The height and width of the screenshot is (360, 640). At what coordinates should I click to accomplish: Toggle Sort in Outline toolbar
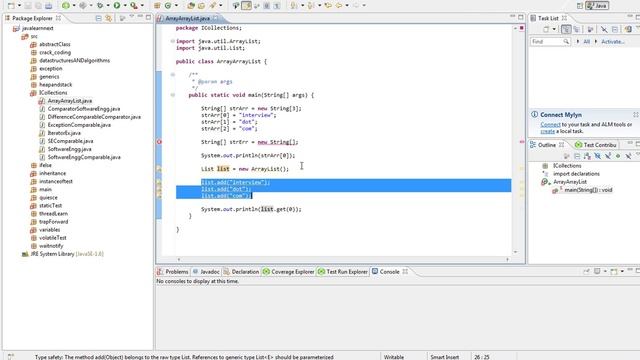(x=587, y=156)
